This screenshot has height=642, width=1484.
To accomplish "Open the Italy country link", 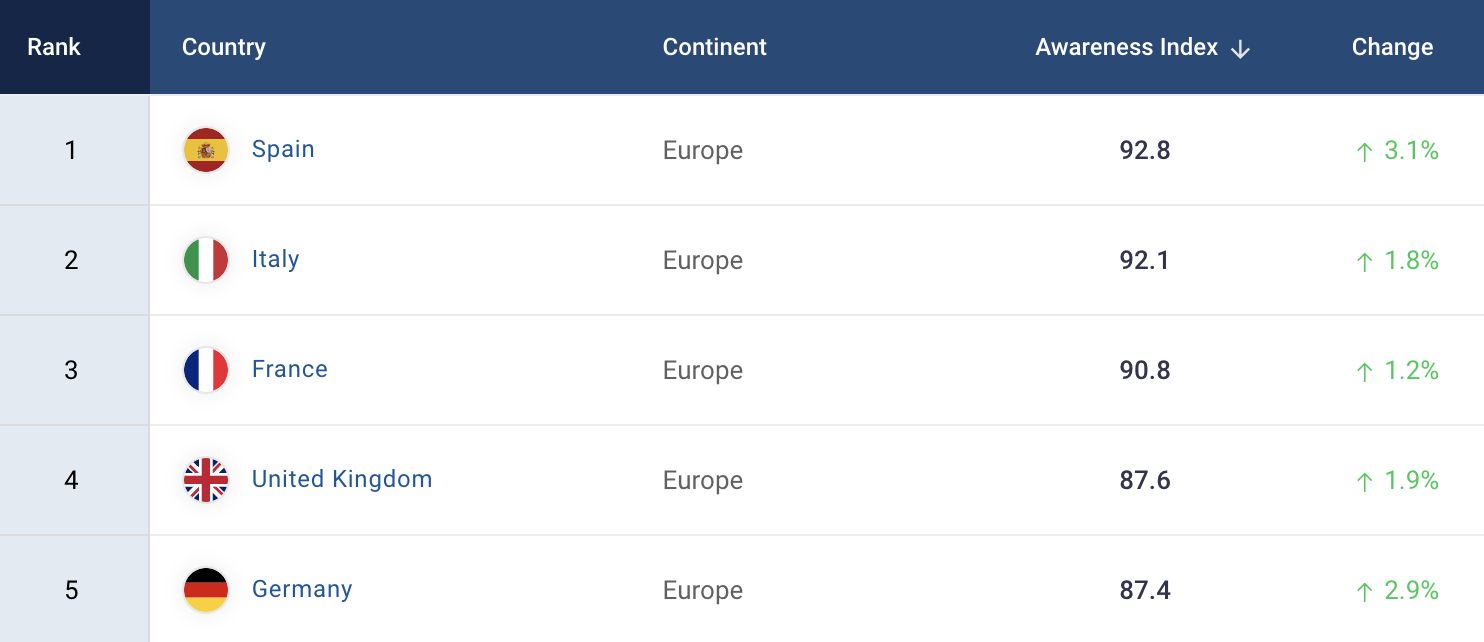I will point(275,259).
